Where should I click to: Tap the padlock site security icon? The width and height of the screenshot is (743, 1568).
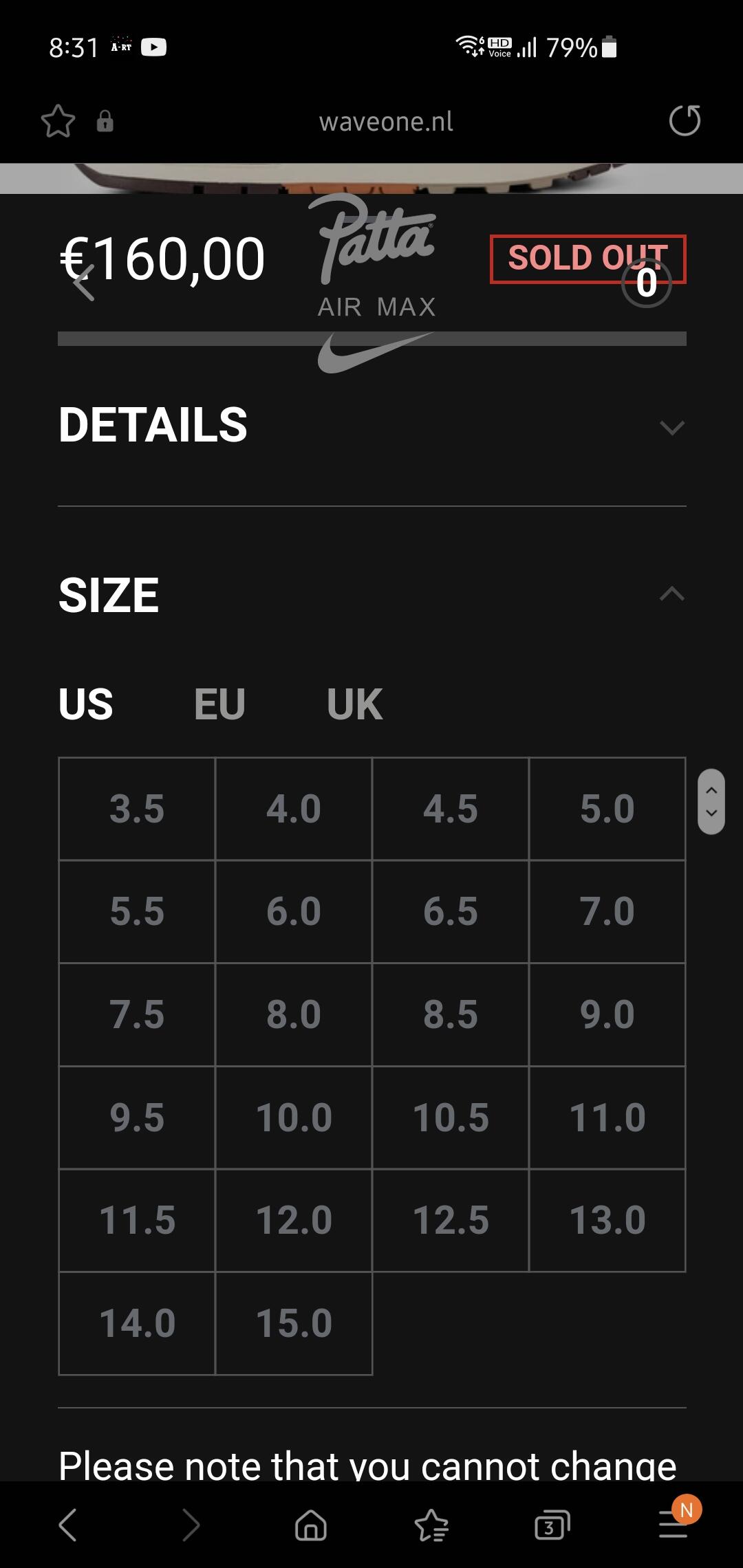pos(105,122)
